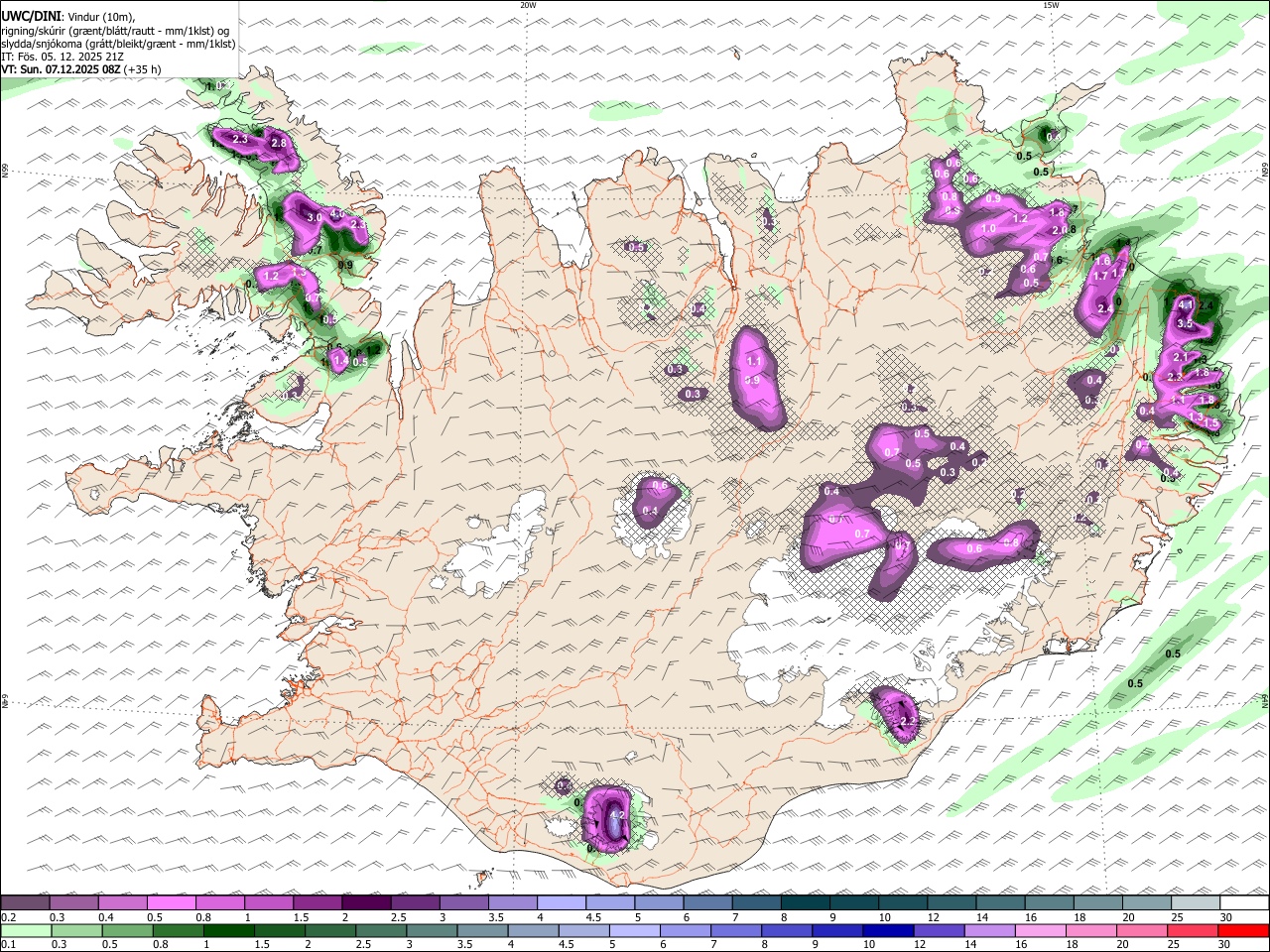
Task: Click the 1.1 value in the north-central pink patch
Action: 754,362
